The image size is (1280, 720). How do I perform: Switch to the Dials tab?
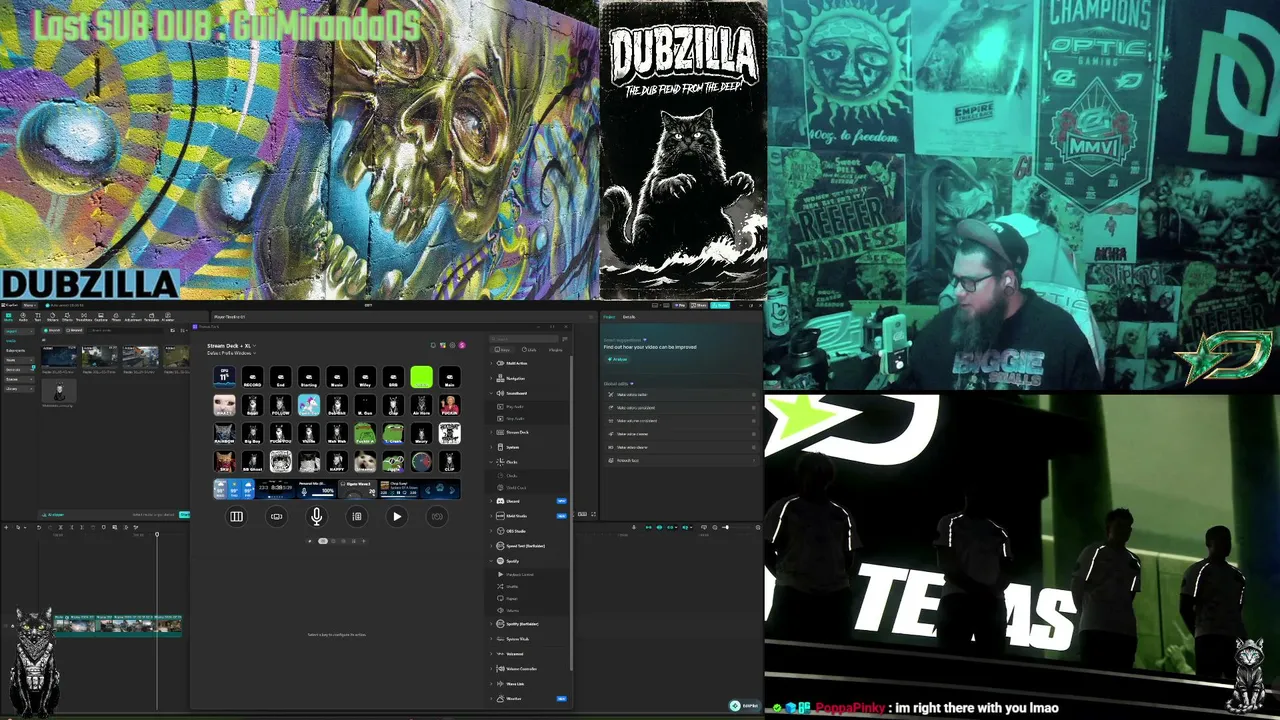(529, 350)
